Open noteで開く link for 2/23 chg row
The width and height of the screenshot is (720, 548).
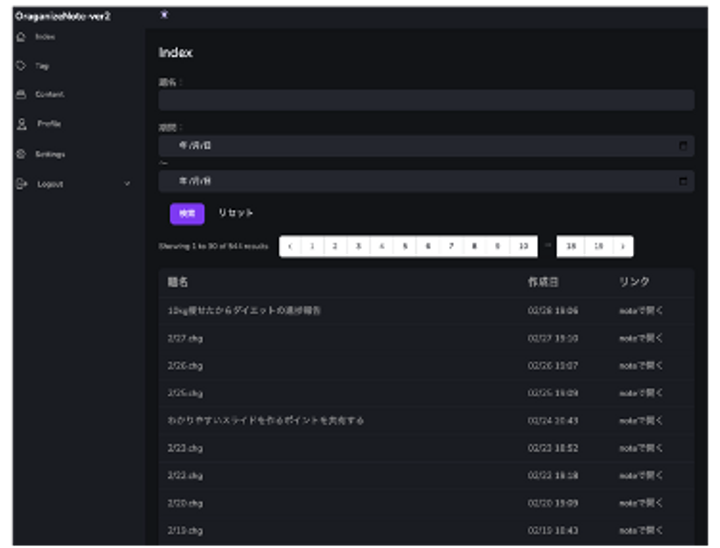[x=641, y=448]
